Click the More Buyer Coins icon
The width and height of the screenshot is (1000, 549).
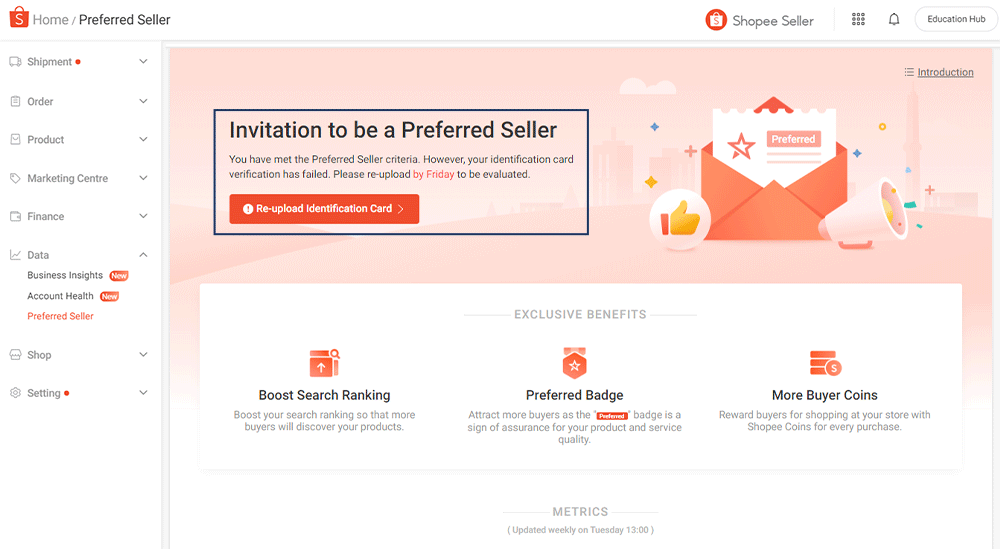pos(825,363)
